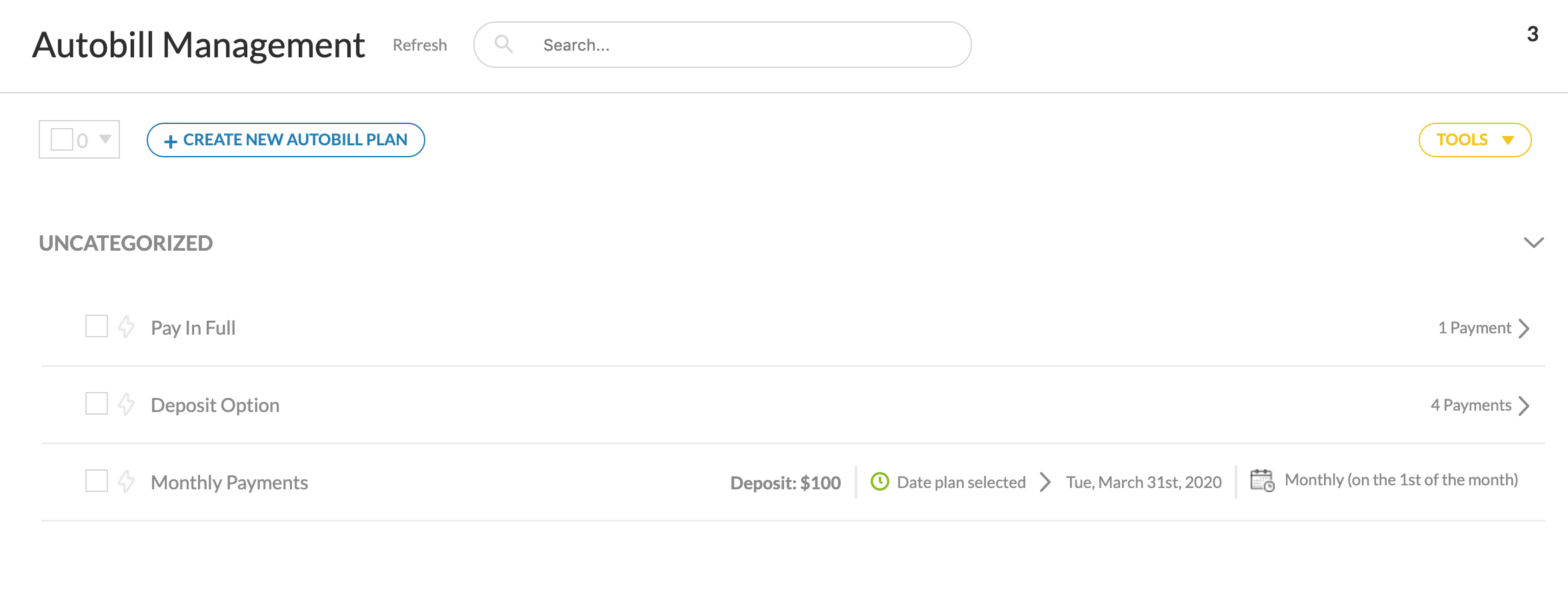The image size is (1568, 612).
Task: Click lightning bolt icon beside Monthly Payments
Action: (x=126, y=481)
